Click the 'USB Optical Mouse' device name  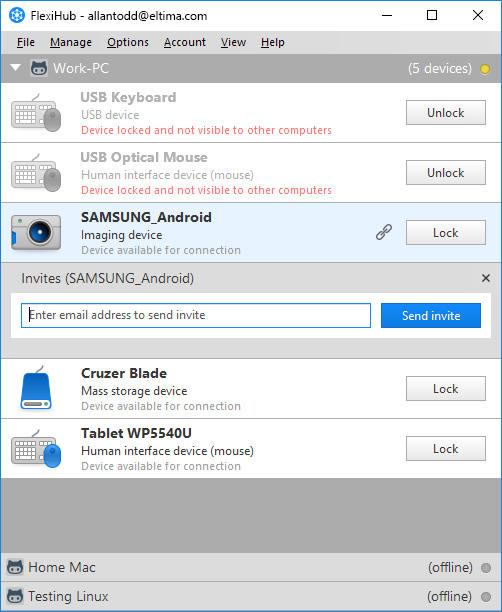pos(144,157)
